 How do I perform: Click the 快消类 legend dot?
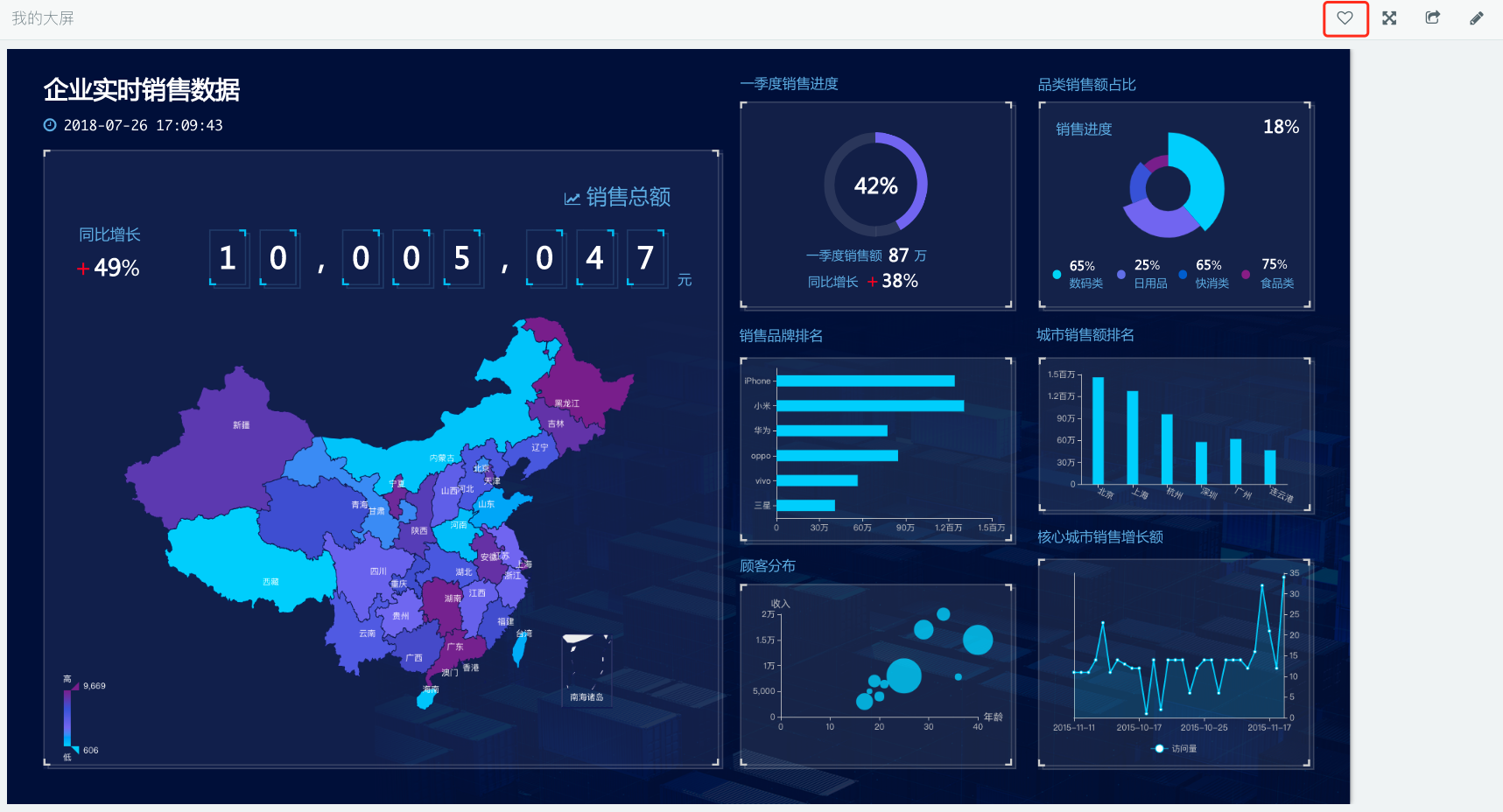[1183, 275]
